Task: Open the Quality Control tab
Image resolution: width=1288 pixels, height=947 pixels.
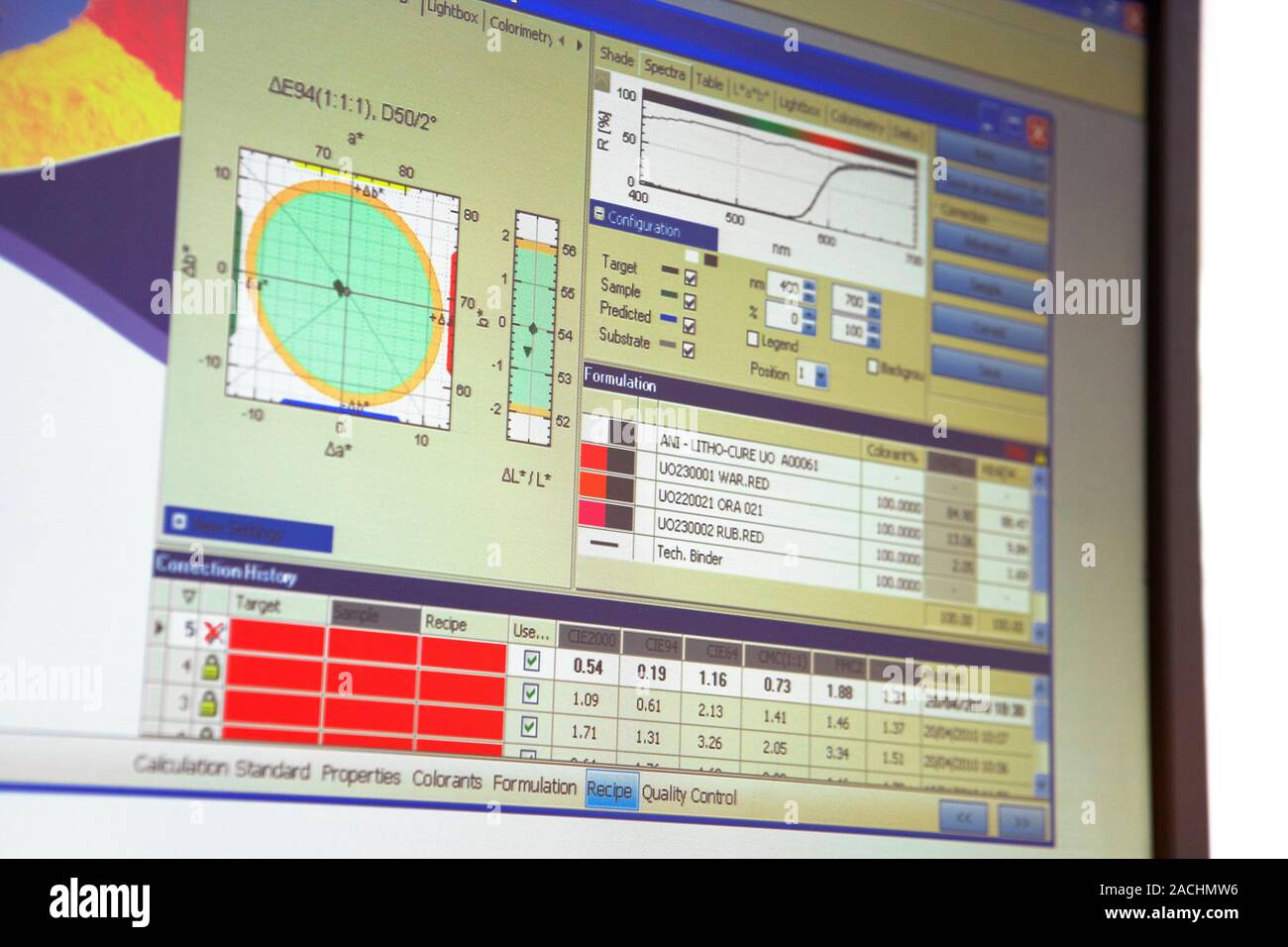Action: coord(689,794)
